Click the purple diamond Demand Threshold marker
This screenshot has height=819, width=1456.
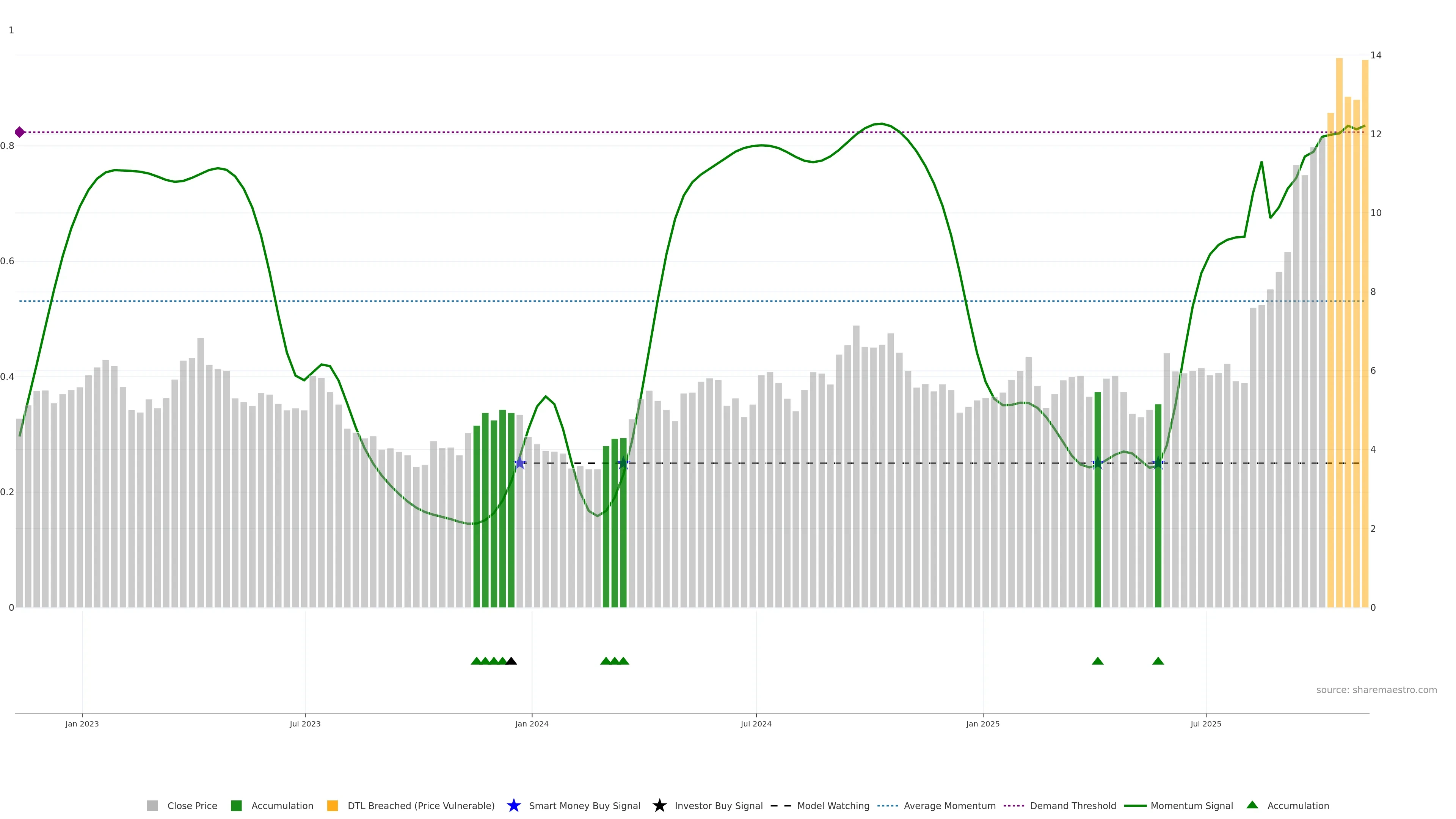click(20, 132)
